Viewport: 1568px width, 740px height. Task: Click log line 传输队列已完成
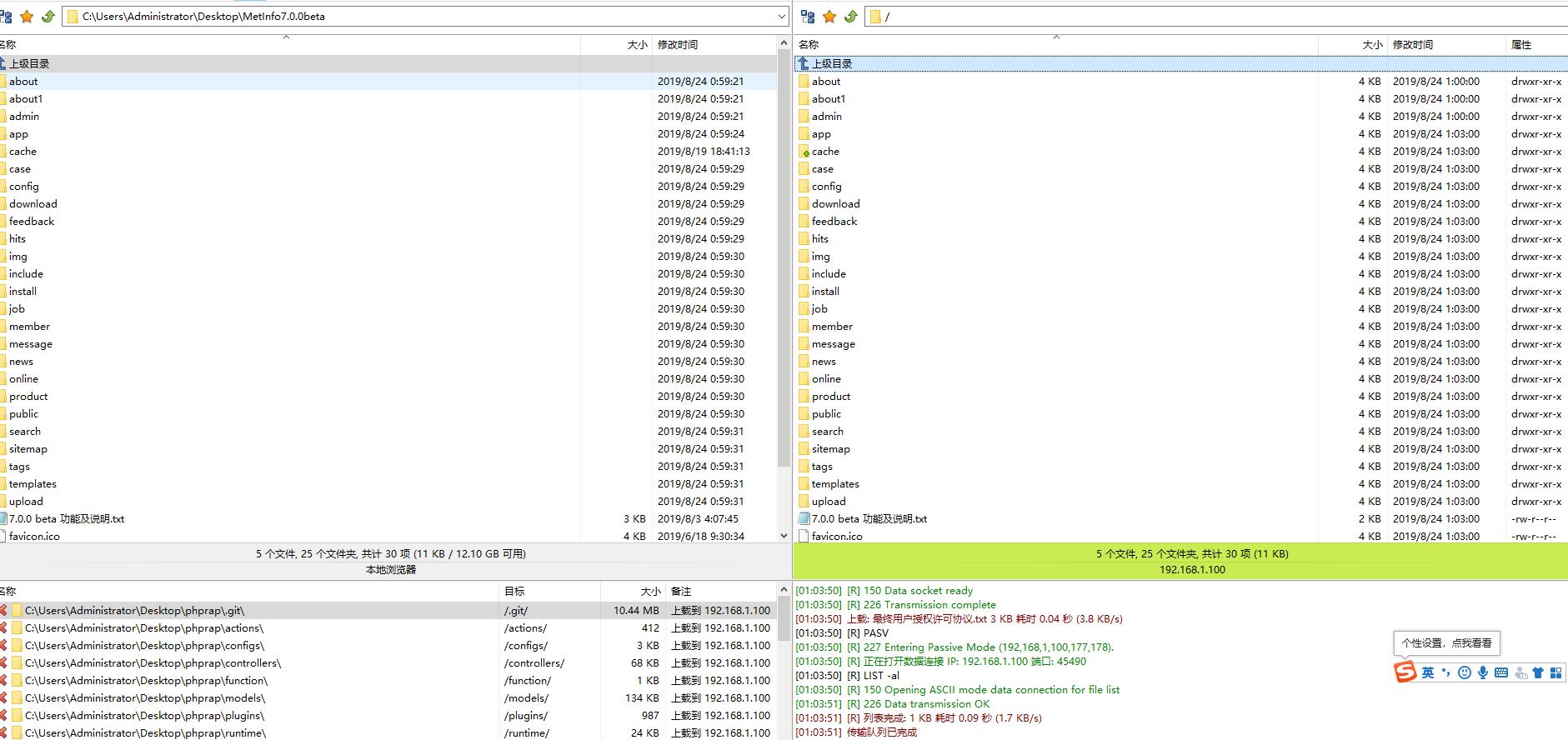(x=856, y=732)
